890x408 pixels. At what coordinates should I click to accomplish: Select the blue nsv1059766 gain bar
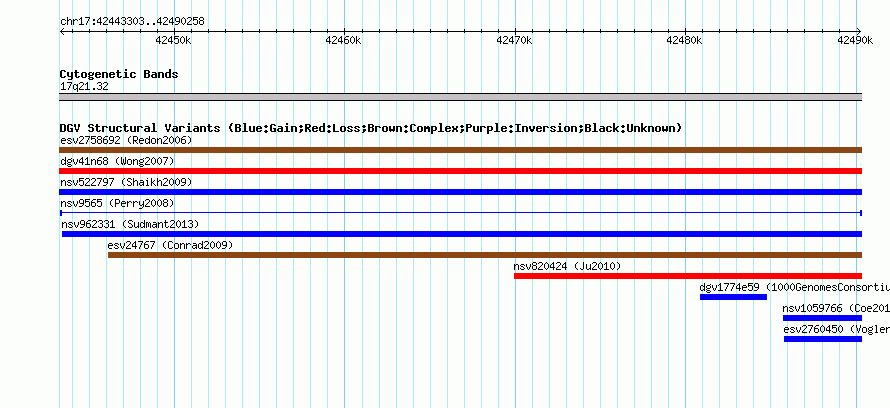tap(822, 318)
